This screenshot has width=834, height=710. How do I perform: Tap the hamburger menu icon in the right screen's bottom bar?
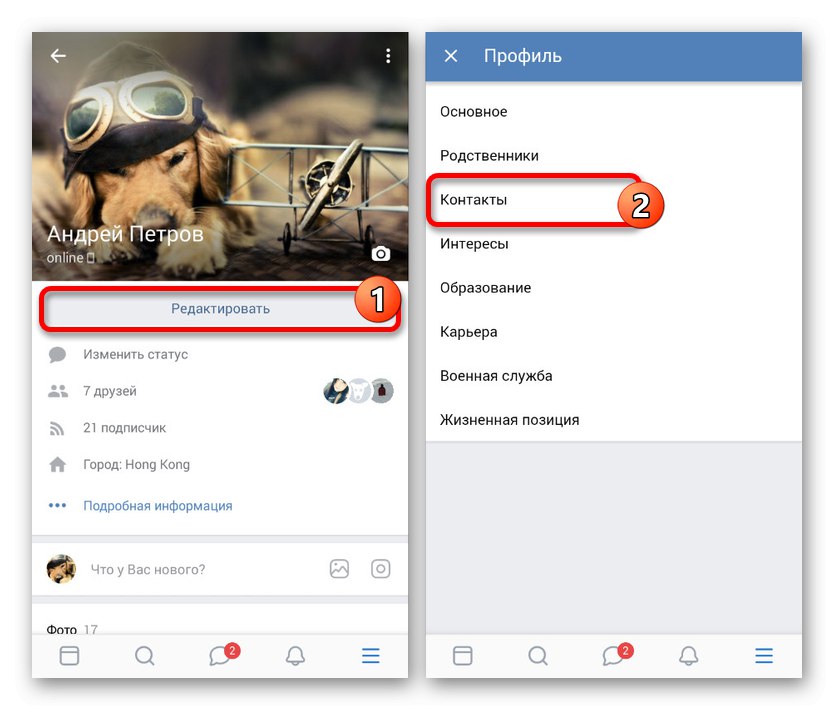(764, 656)
